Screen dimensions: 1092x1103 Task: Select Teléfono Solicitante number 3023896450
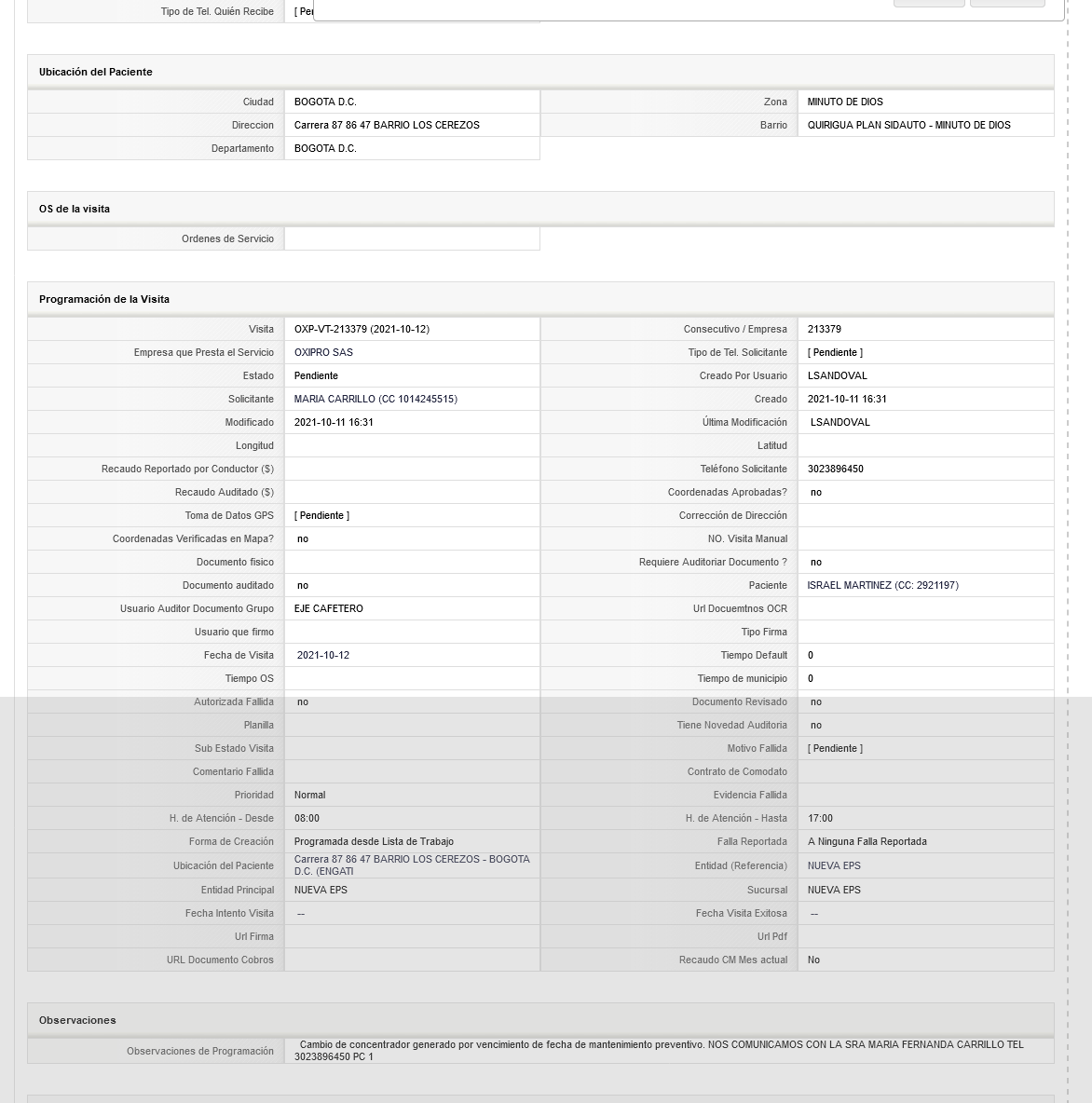tap(835, 470)
